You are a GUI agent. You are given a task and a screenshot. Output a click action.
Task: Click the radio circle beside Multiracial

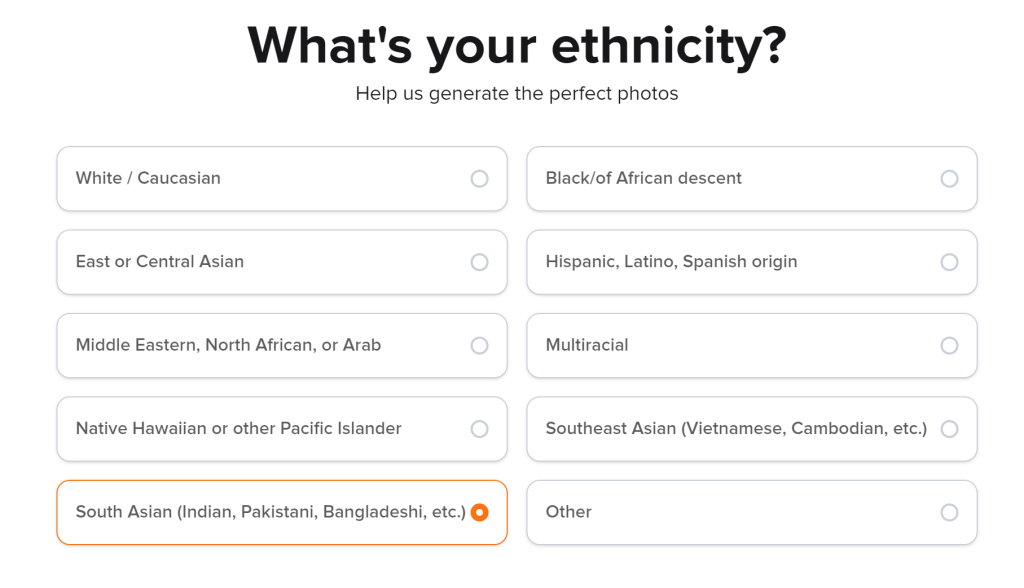point(948,345)
